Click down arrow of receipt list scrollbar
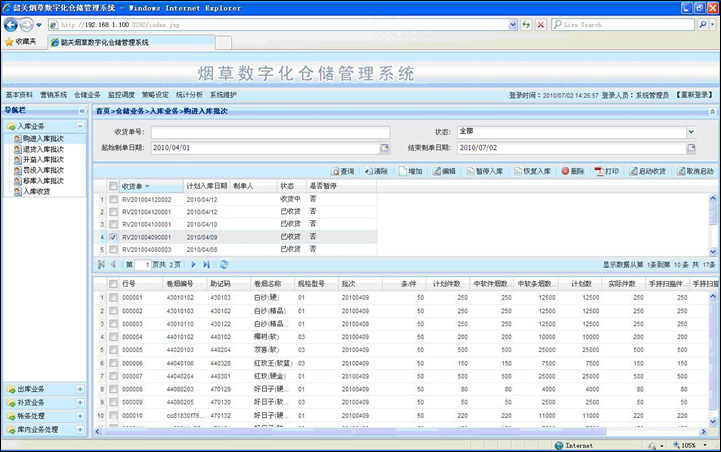This screenshot has width=721, height=452. (x=713, y=252)
